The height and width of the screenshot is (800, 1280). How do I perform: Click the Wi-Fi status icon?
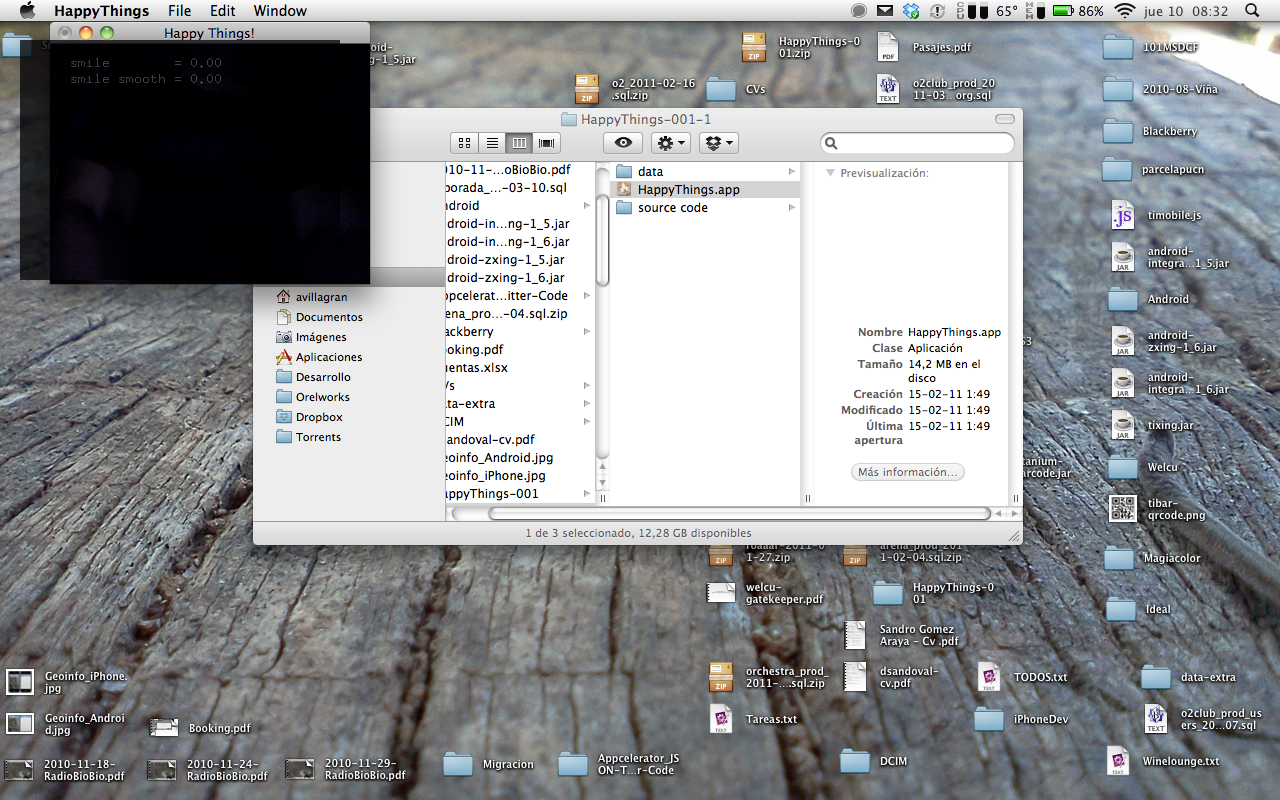coord(1124,11)
